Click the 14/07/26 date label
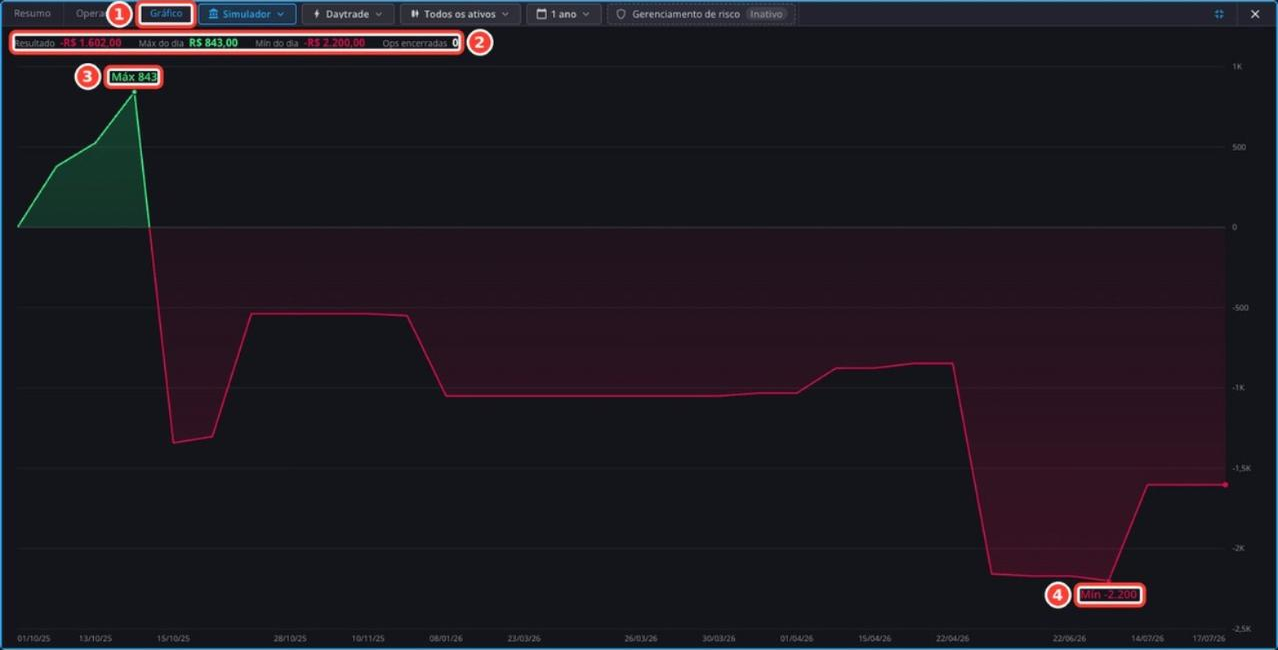 coord(1148,638)
